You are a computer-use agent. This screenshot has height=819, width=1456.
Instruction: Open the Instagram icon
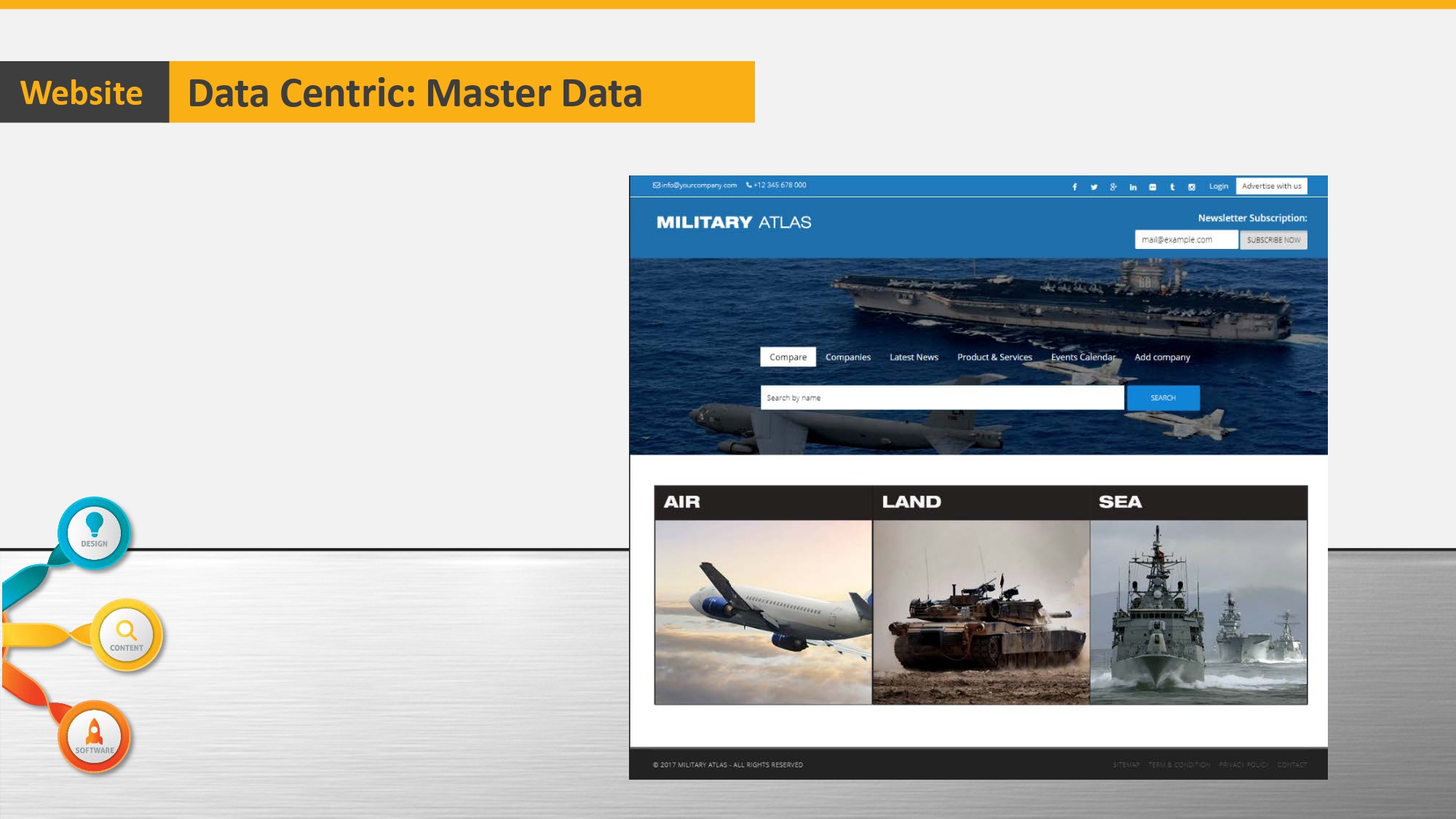coord(1192,187)
